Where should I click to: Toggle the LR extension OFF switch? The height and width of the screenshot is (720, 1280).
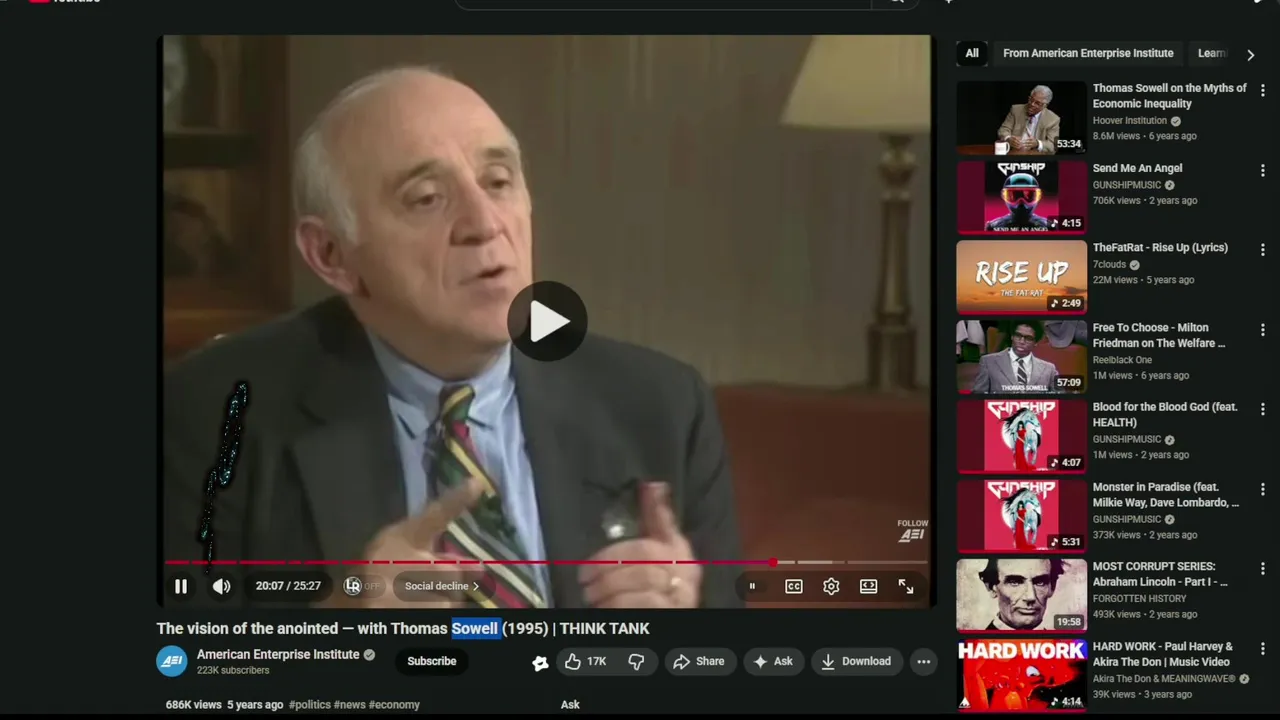click(x=362, y=586)
